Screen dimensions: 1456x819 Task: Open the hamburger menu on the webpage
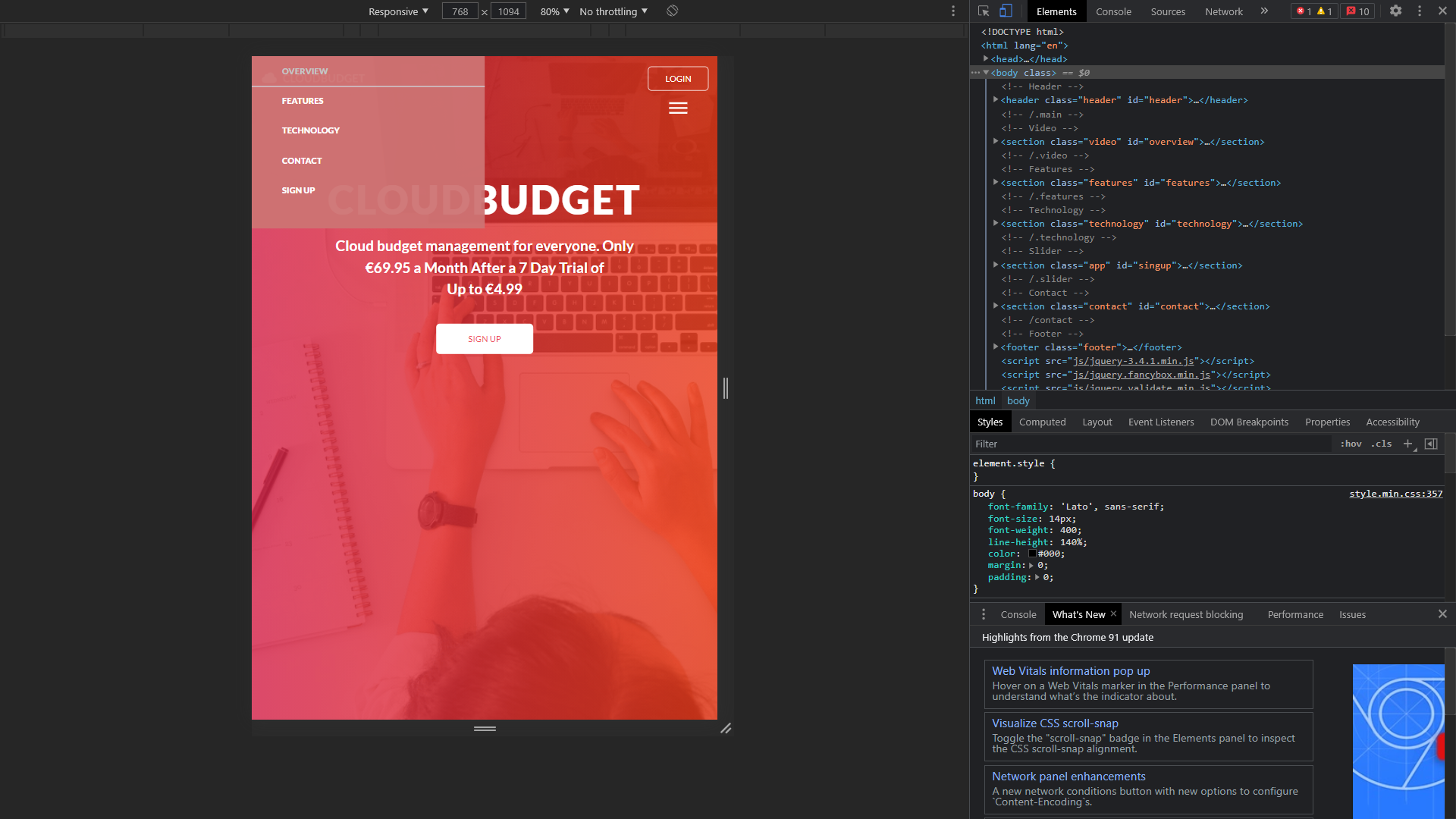[x=678, y=108]
